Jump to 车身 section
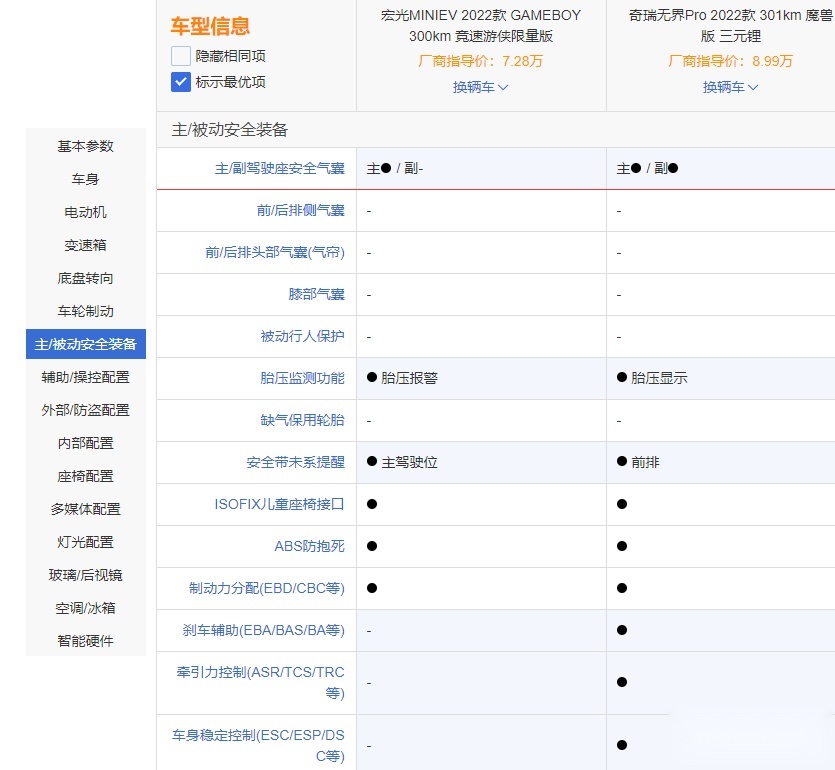The height and width of the screenshot is (770, 835). point(86,179)
